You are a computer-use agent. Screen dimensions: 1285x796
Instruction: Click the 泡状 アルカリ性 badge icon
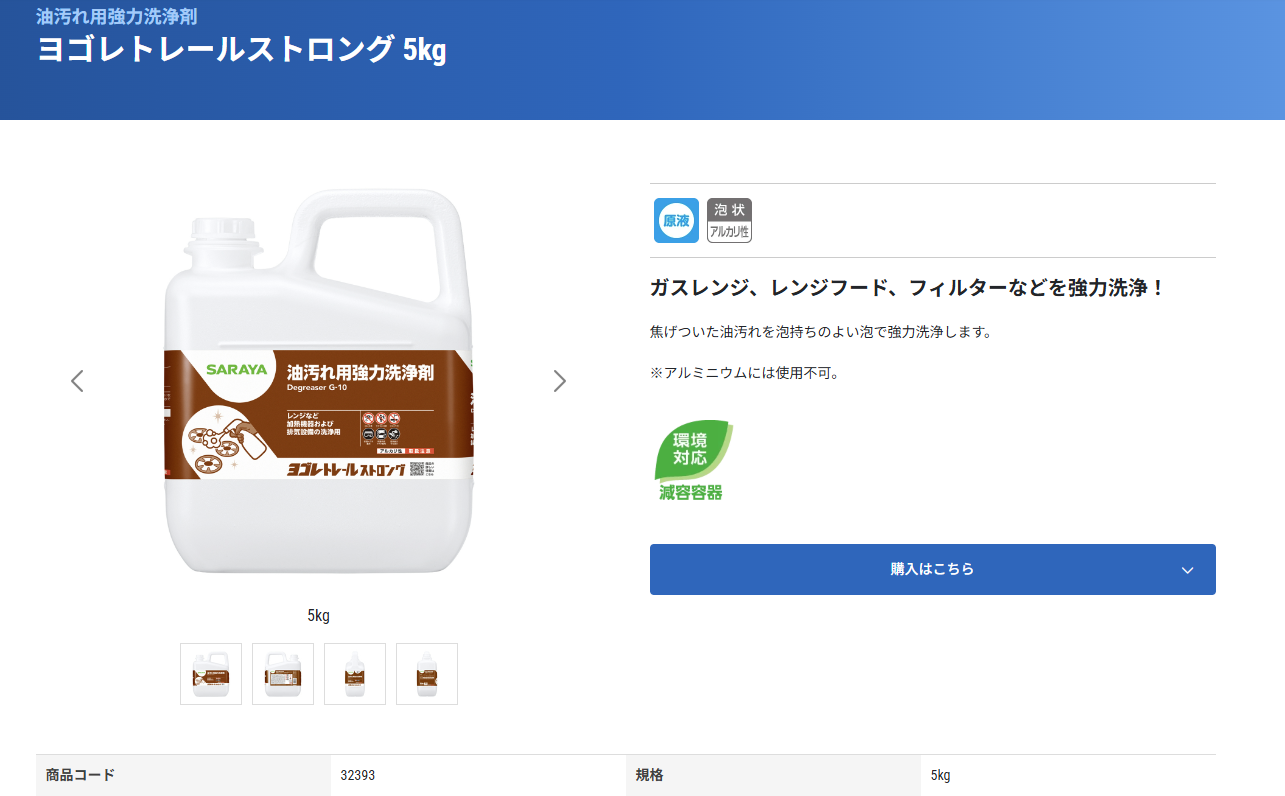(x=729, y=220)
